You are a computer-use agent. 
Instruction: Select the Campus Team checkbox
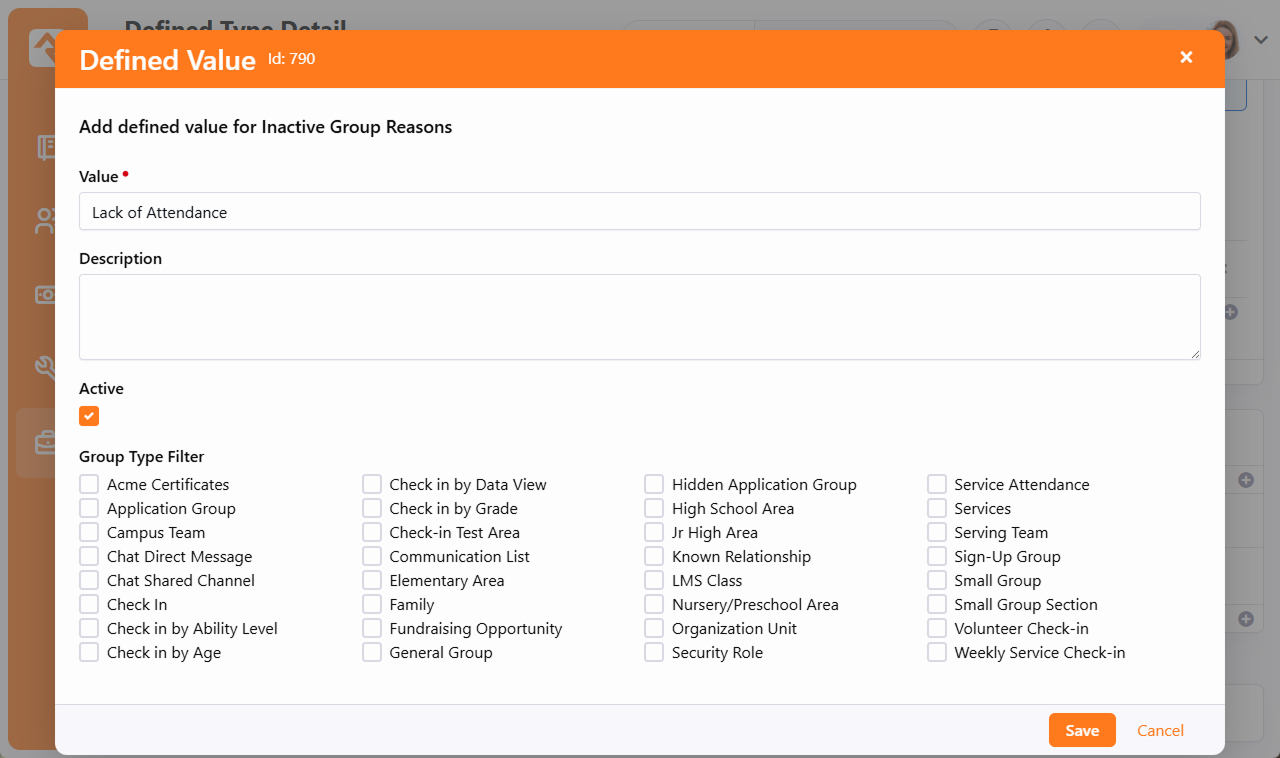click(89, 532)
